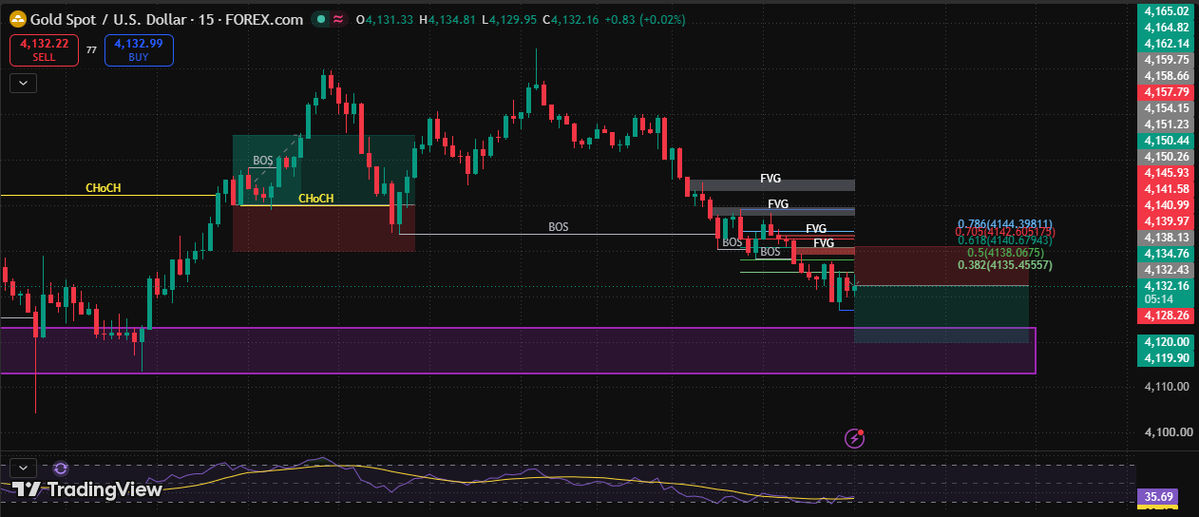Select the 0.786(4144.39811) Fibonacci label
1199x517 pixels.
(x=1006, y=223)
